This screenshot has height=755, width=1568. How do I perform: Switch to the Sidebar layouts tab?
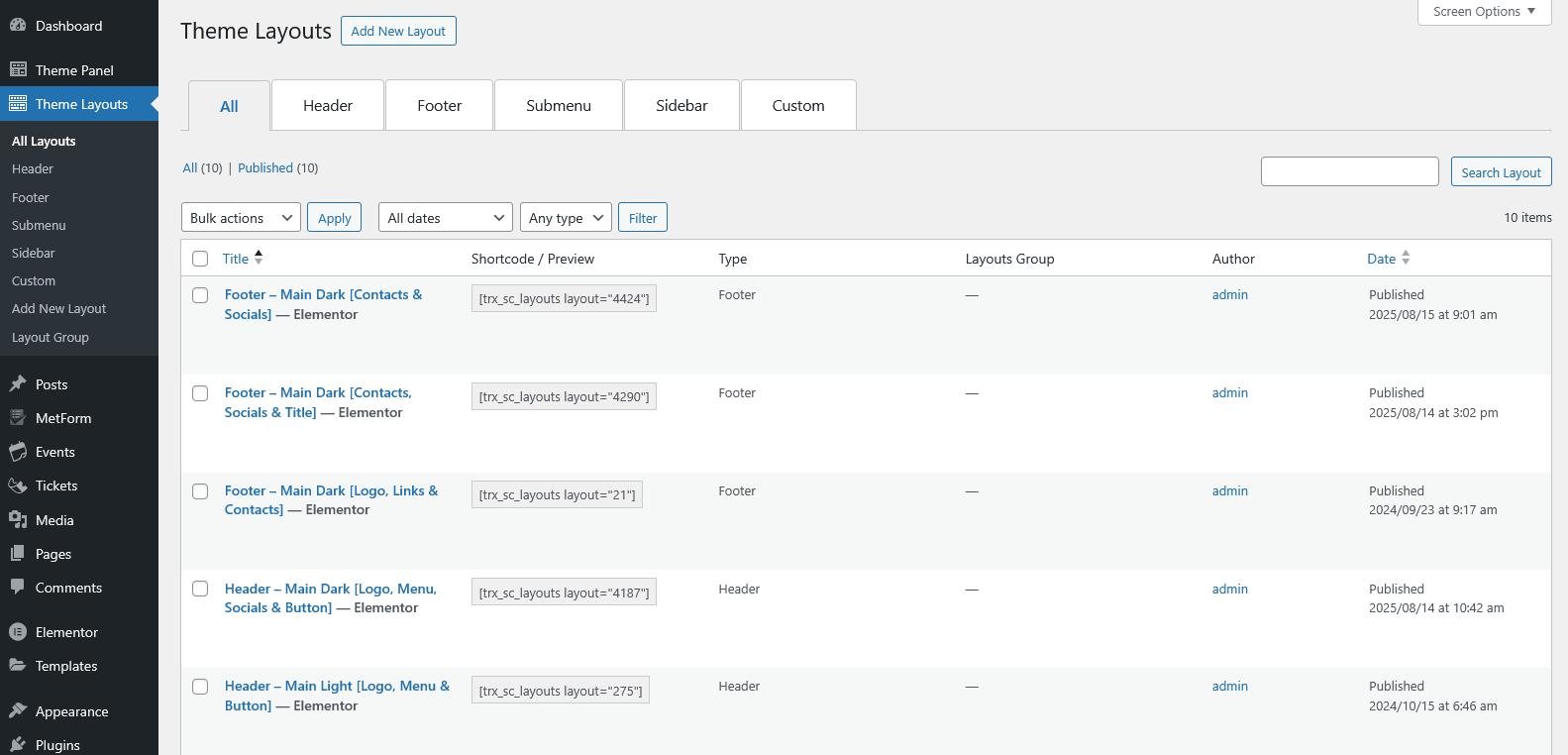click(681, 106)
